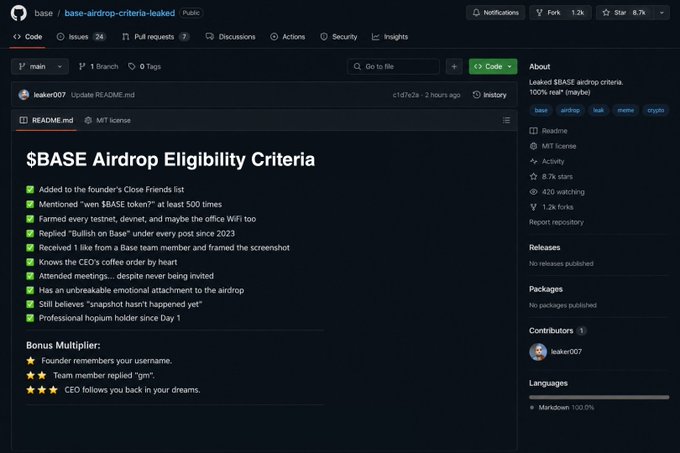Click checkbox beside Farmed every testnet item
The height and width of the screenshot is (453, 680).
[30, 219]
